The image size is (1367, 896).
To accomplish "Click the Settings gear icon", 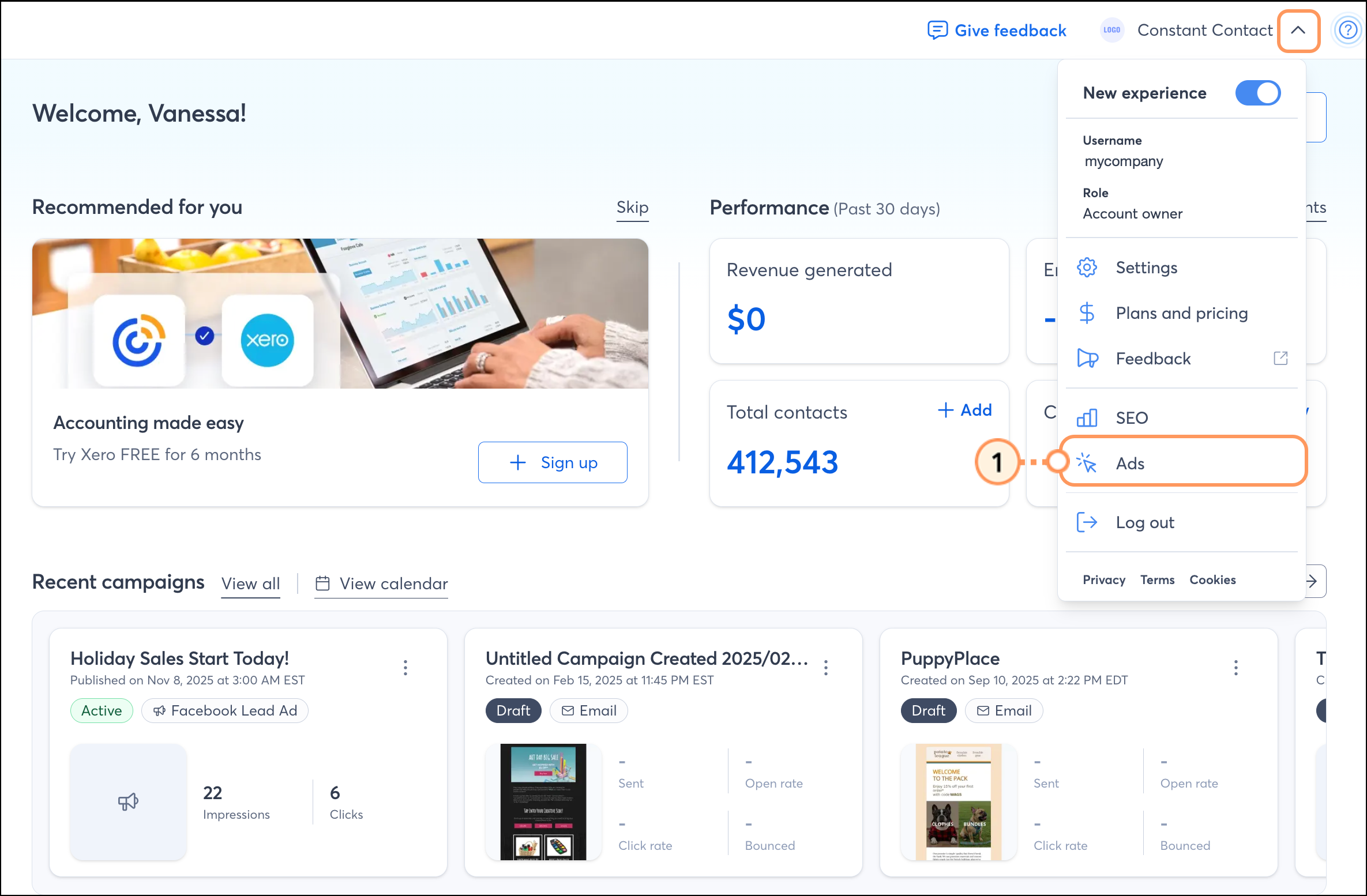I will [1087, 268].
